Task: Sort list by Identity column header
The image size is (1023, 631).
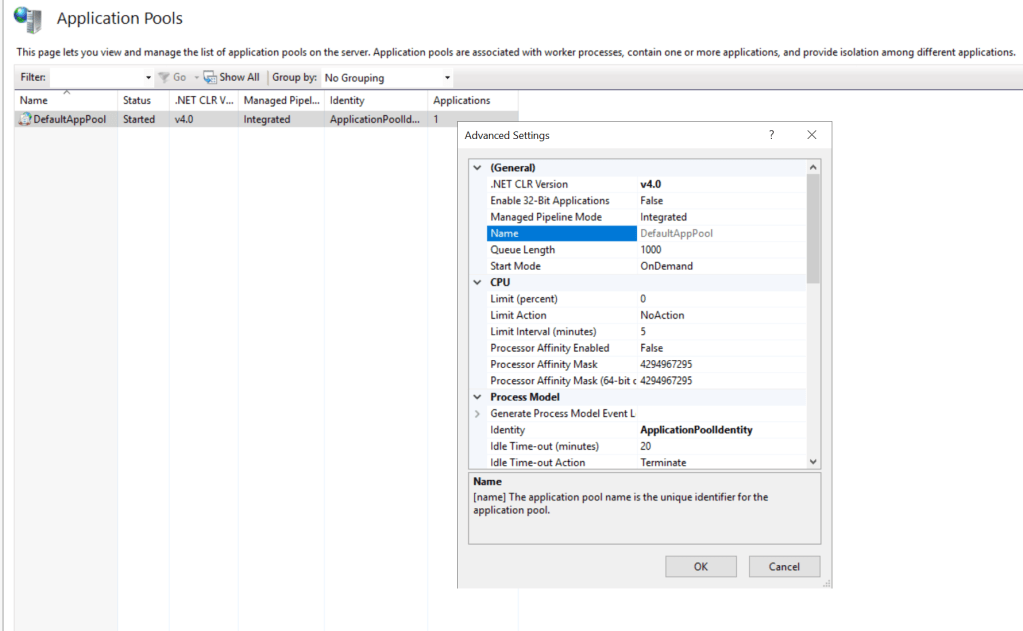Action: (x=347, y=100)
